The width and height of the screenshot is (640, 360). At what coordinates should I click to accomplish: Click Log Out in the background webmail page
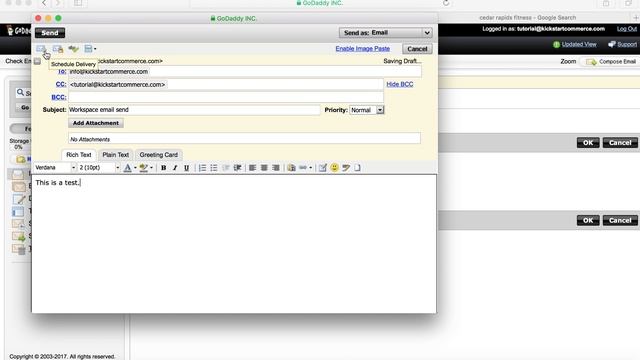point(627,29)
